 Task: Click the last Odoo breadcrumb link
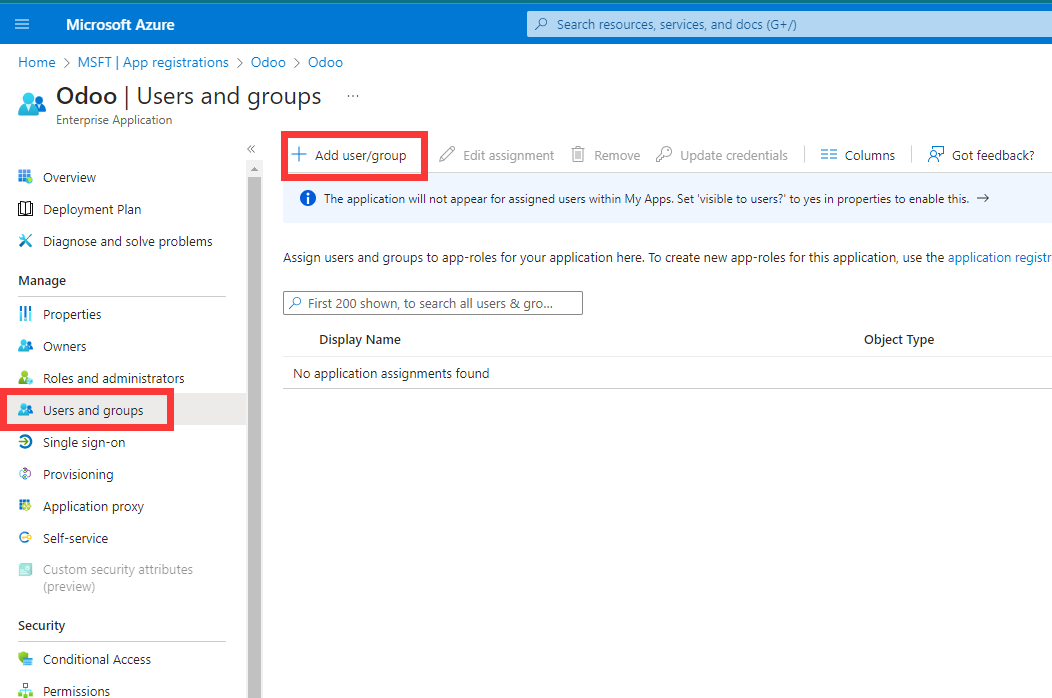pos(325,62)
